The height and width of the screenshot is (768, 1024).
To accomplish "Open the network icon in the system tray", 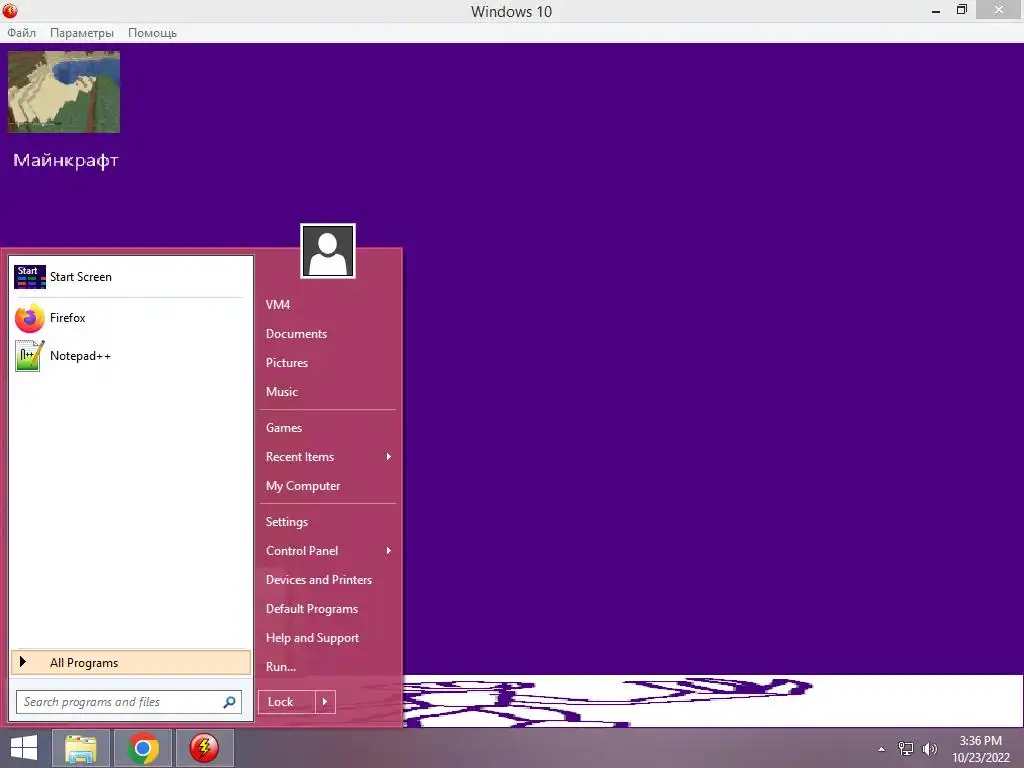I will (906, 748).
